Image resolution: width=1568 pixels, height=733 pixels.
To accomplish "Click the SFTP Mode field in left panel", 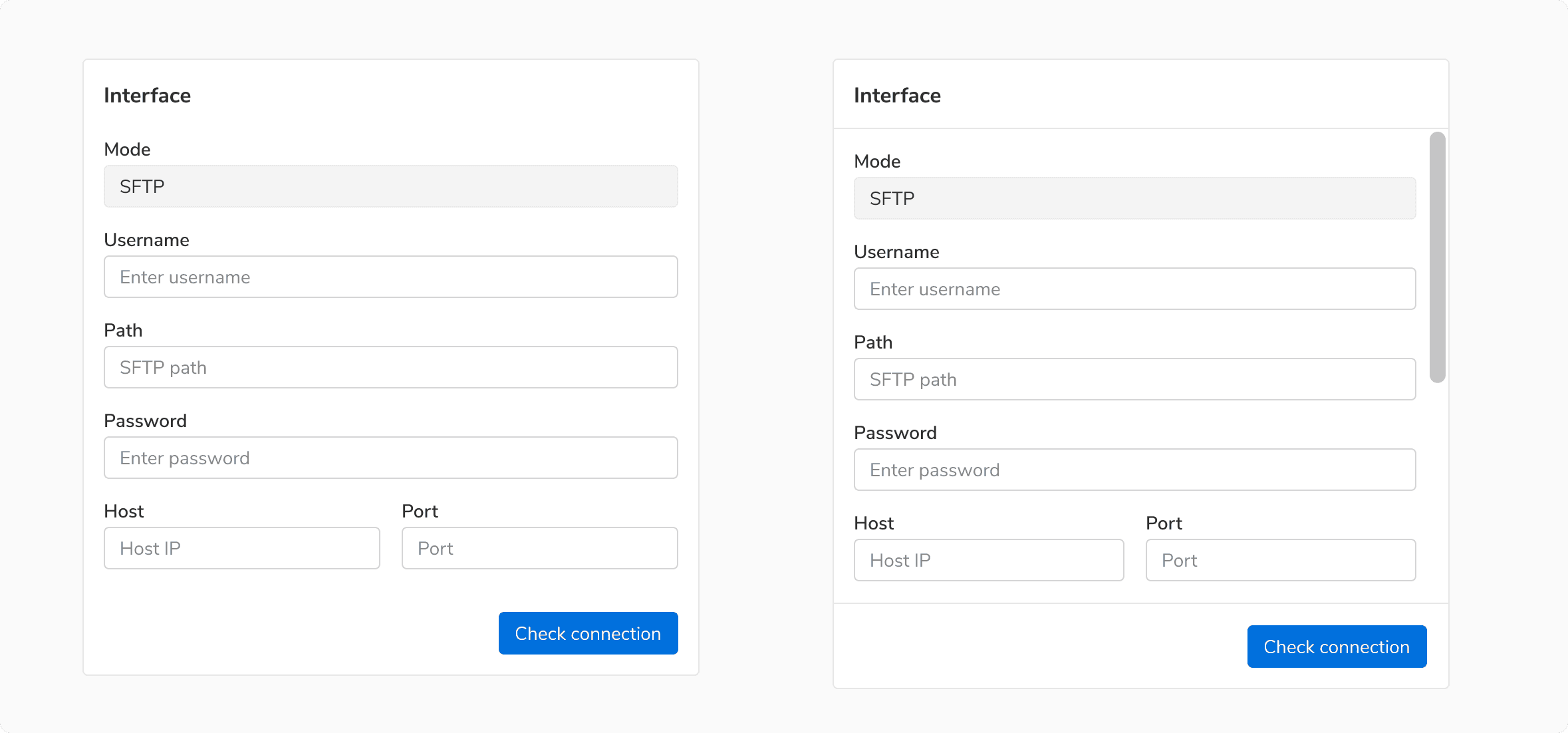I will (390, 186).
